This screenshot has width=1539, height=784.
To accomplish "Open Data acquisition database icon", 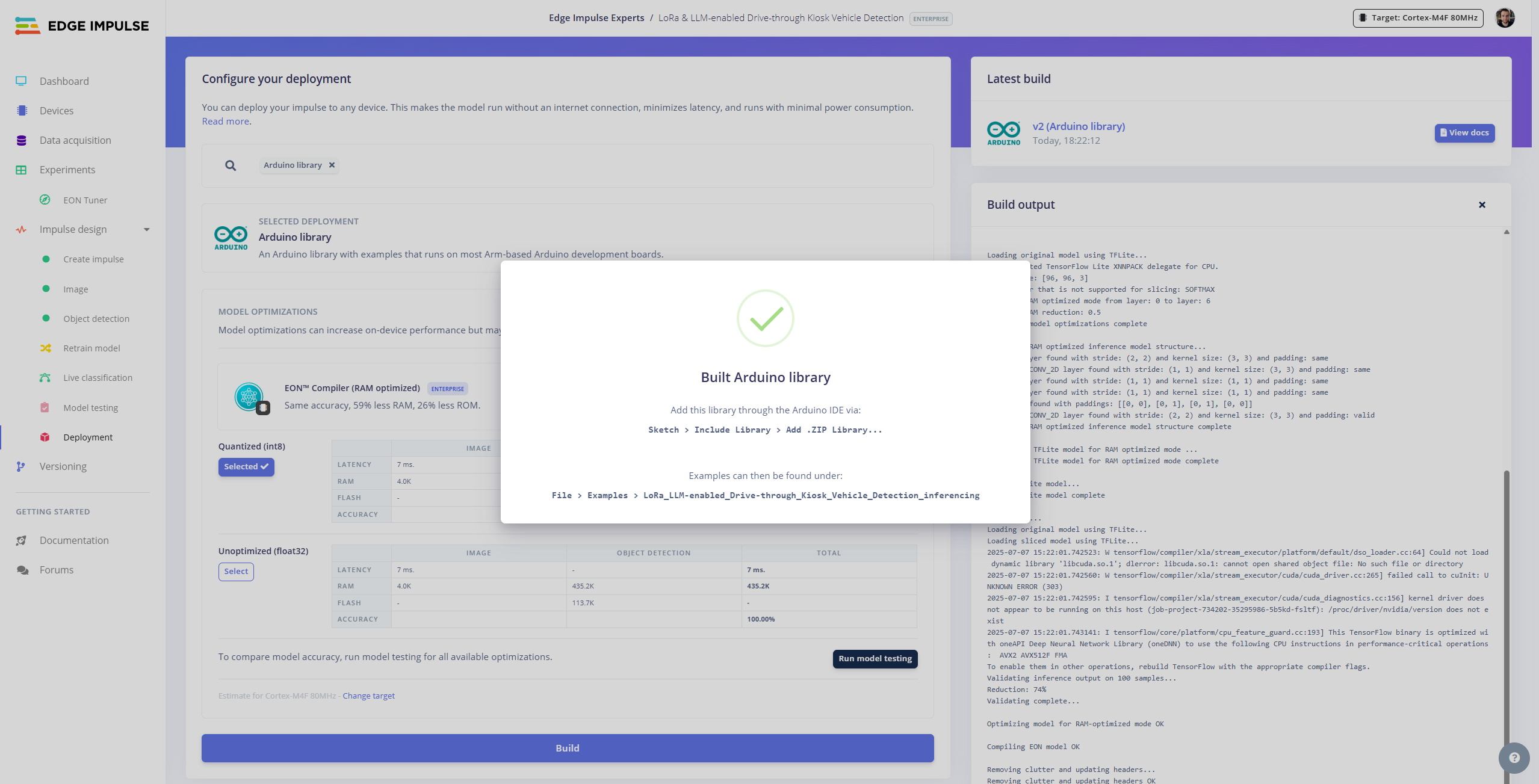I will (x=22, y=140).
